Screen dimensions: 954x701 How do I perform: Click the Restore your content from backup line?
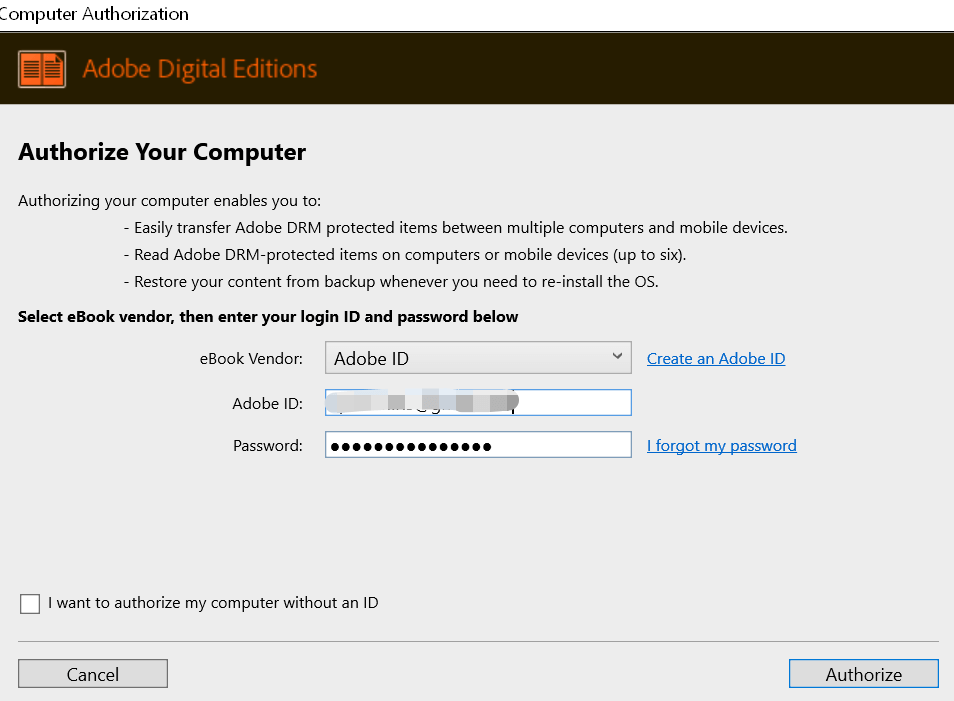[x=391, y=282]
